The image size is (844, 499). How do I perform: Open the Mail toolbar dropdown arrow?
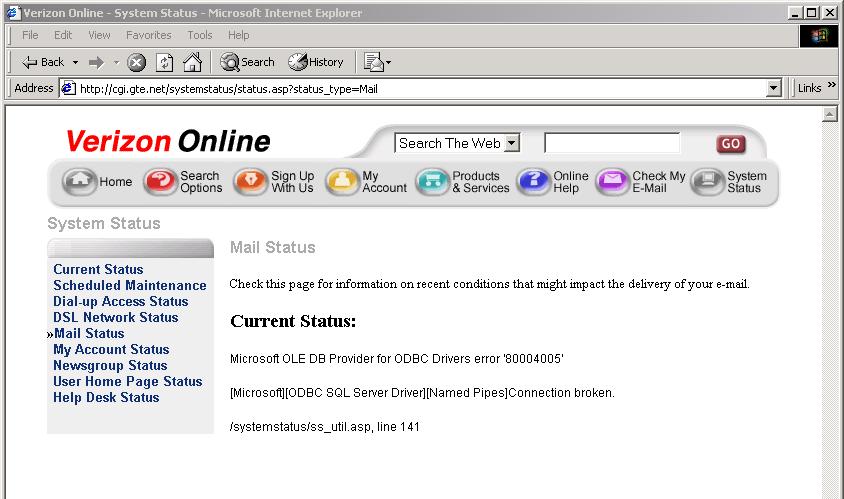(389, 62)
